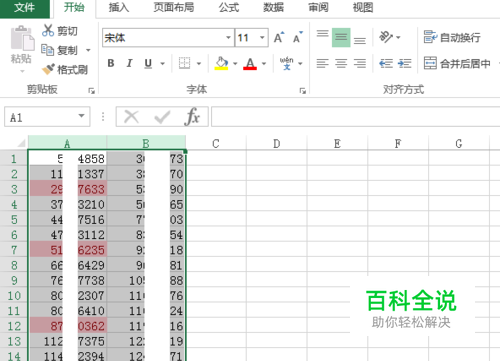Select the Format Painter (格式刷) tool
This screenshot has height=361, width=500.
(x=65, y=69)
